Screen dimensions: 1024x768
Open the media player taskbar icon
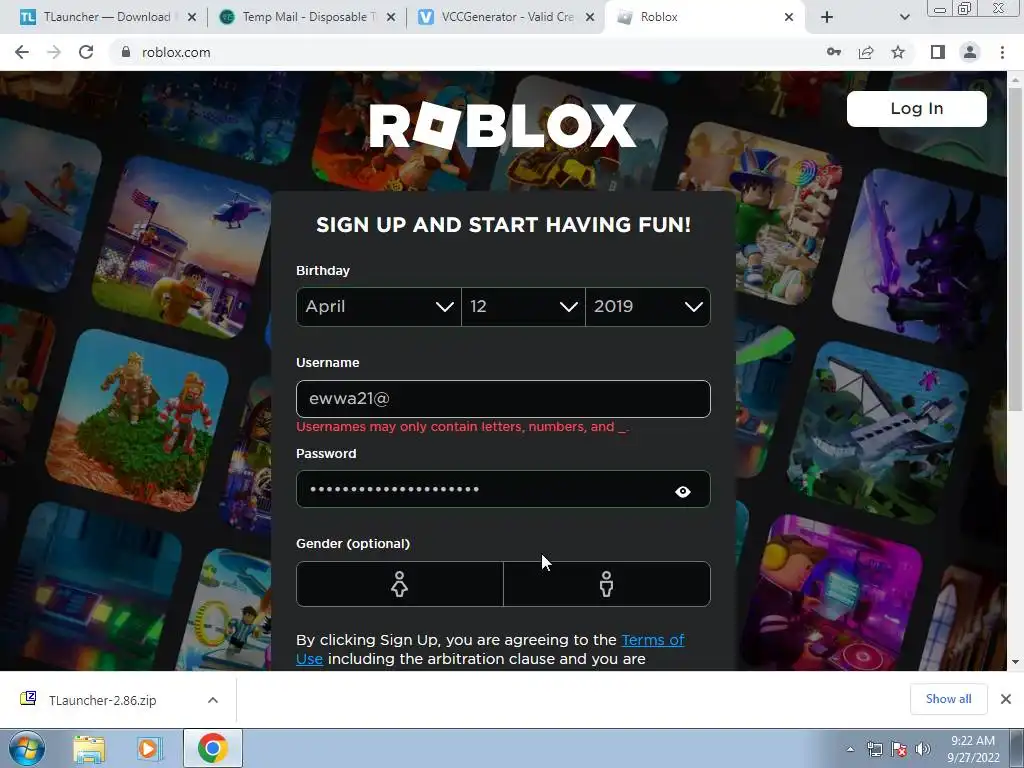(149, 748)
